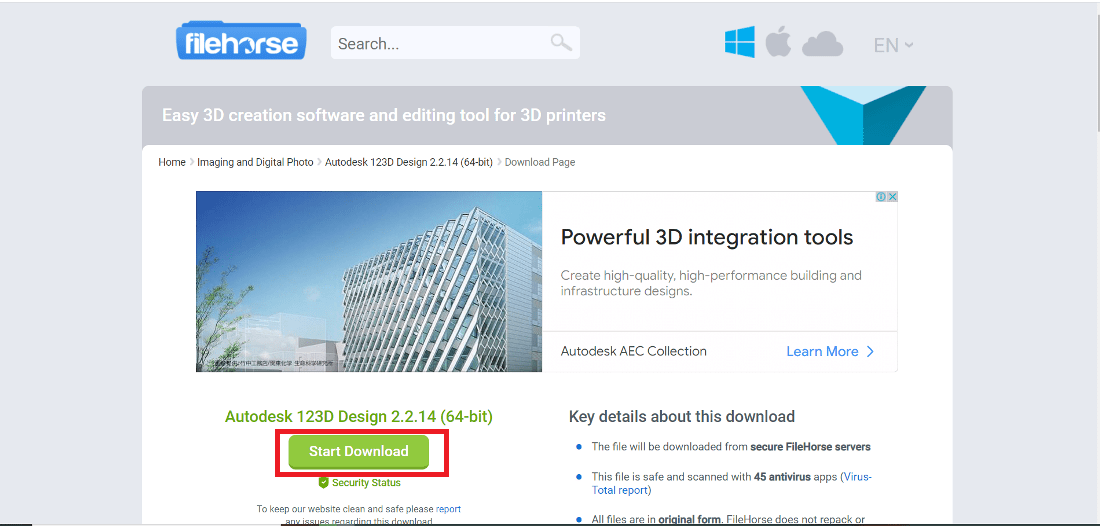Click the Start Download button
Image resolution: width=1100 pixels, height=526 pixels.
point(358,452)
